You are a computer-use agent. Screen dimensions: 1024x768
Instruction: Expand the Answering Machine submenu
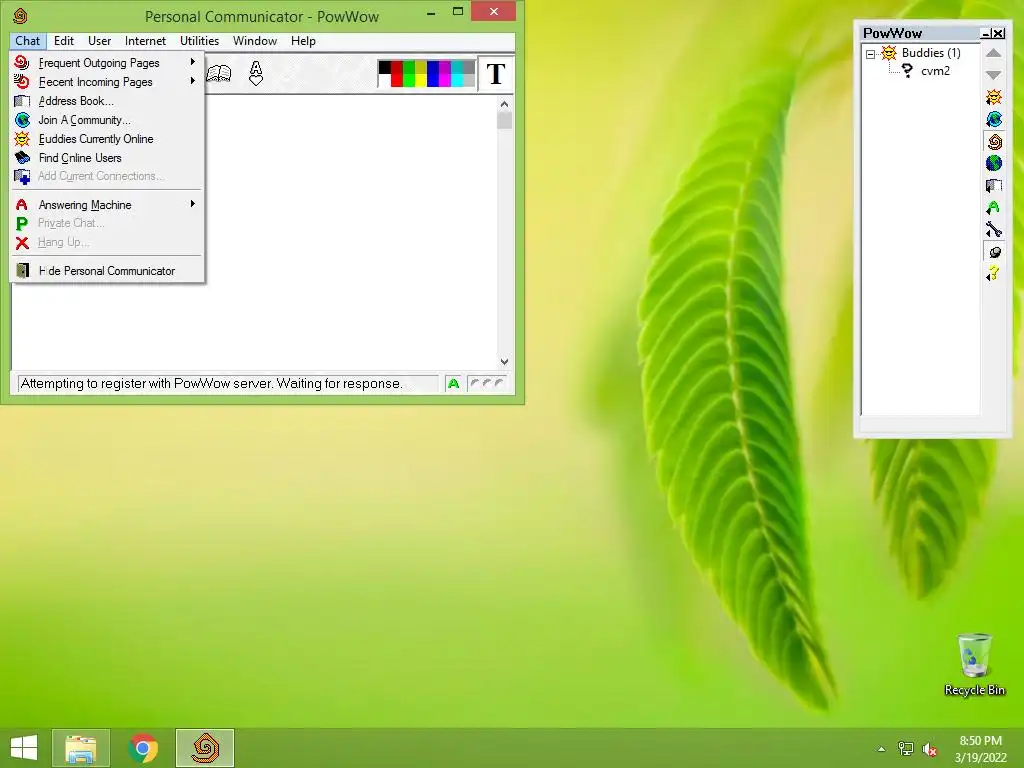(108, 204)
